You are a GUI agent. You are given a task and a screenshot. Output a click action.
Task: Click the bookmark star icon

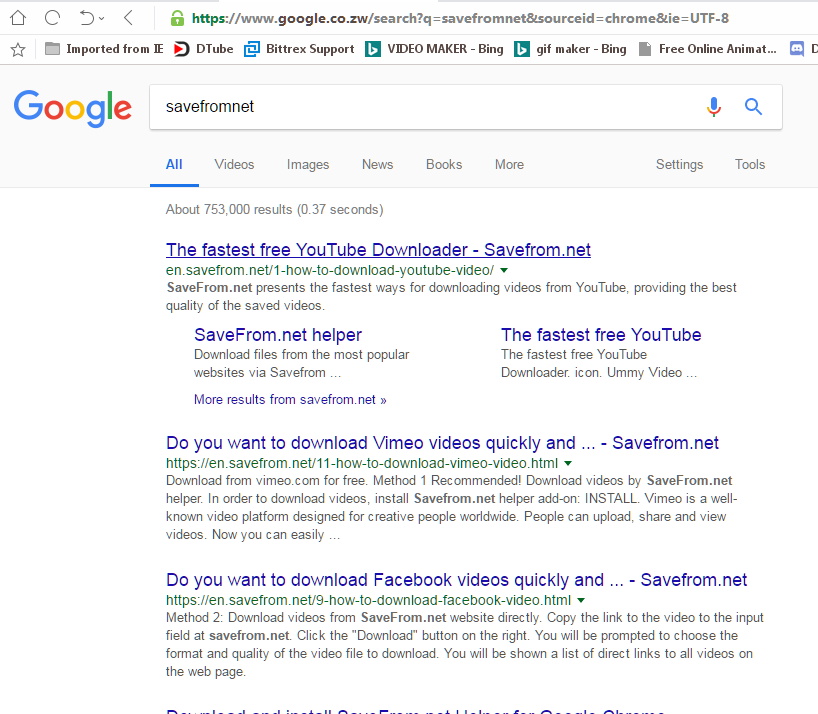17,49
